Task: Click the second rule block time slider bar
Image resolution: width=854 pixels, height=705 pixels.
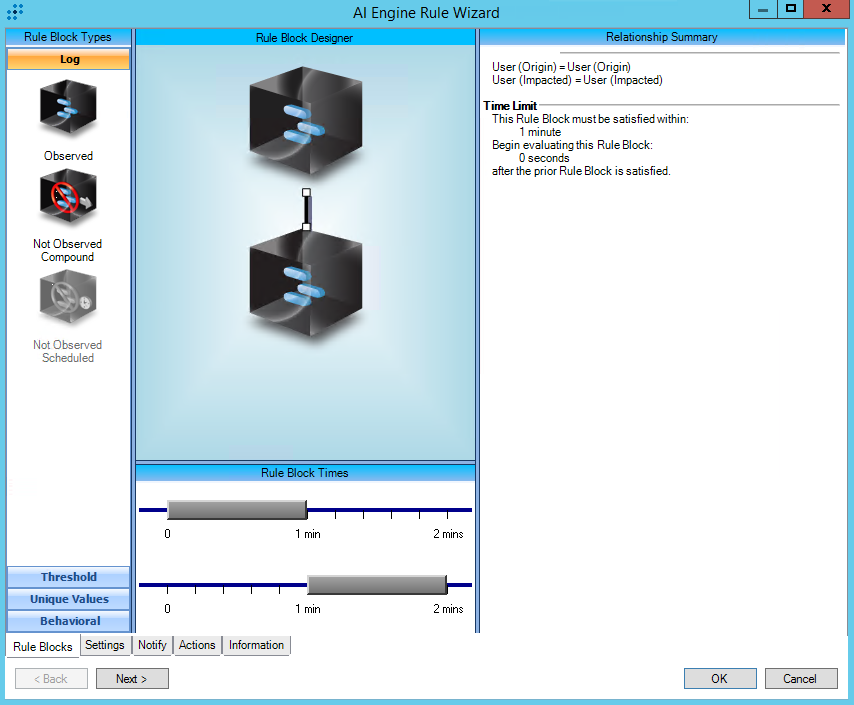Action: pos(376,585)
